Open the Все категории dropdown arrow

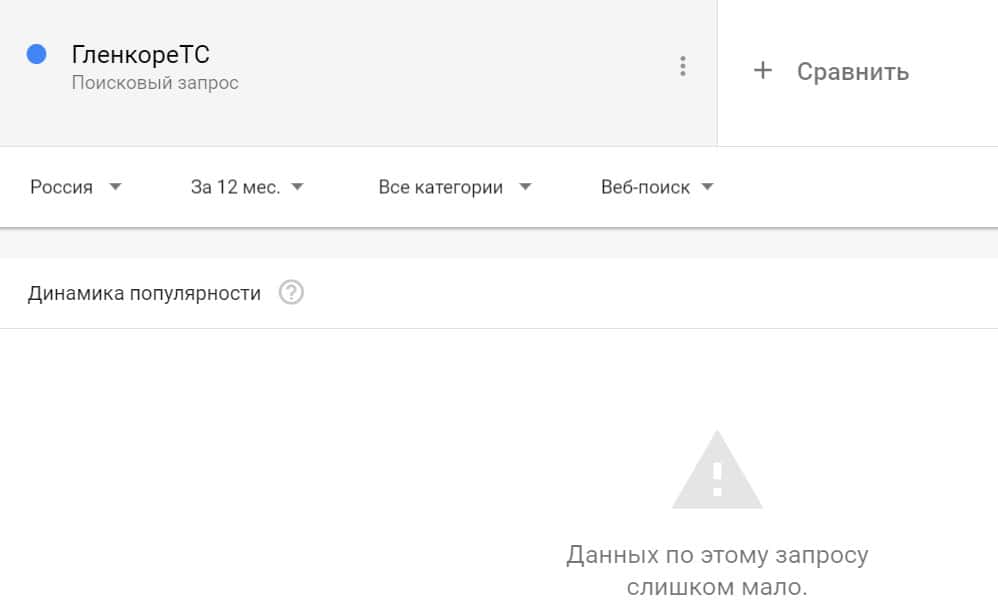tap(526, 187)
